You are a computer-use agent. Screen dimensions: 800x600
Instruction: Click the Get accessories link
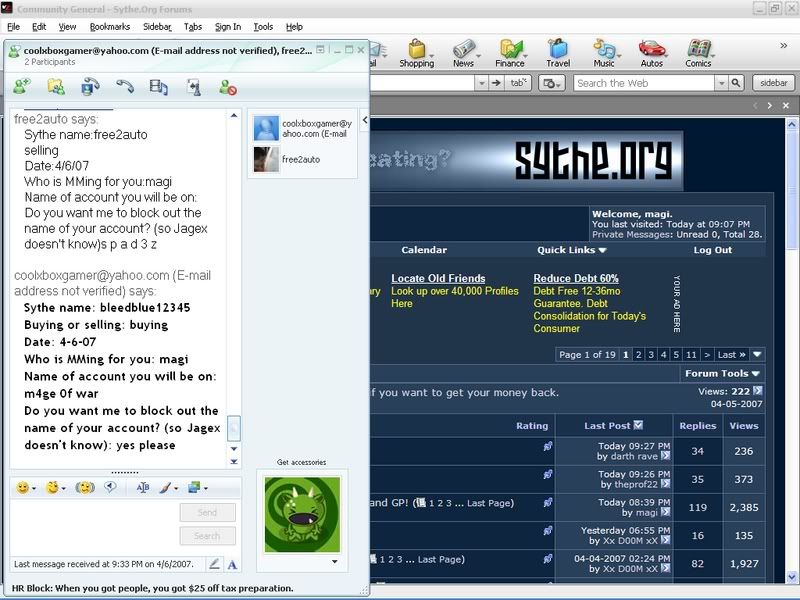coord(302,462)
